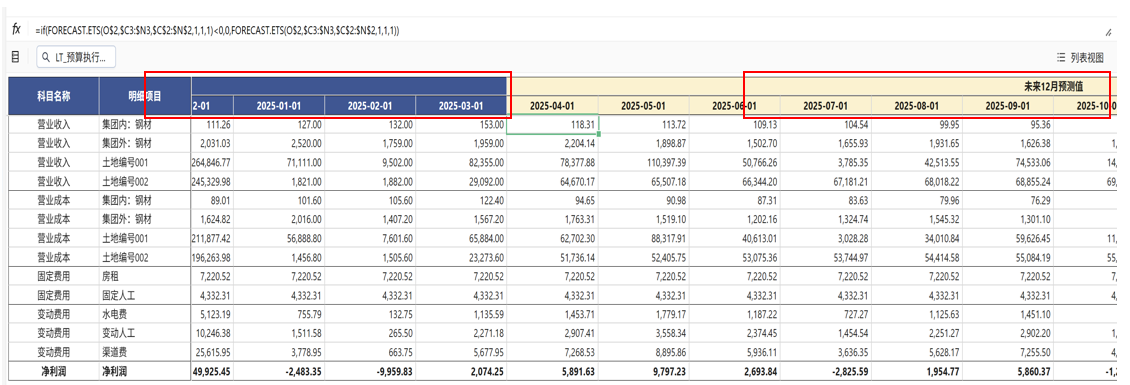Viewport: 1130px width, 385px height.
Task: Select the highlighted cell 118.31
Action: (553, 125)
